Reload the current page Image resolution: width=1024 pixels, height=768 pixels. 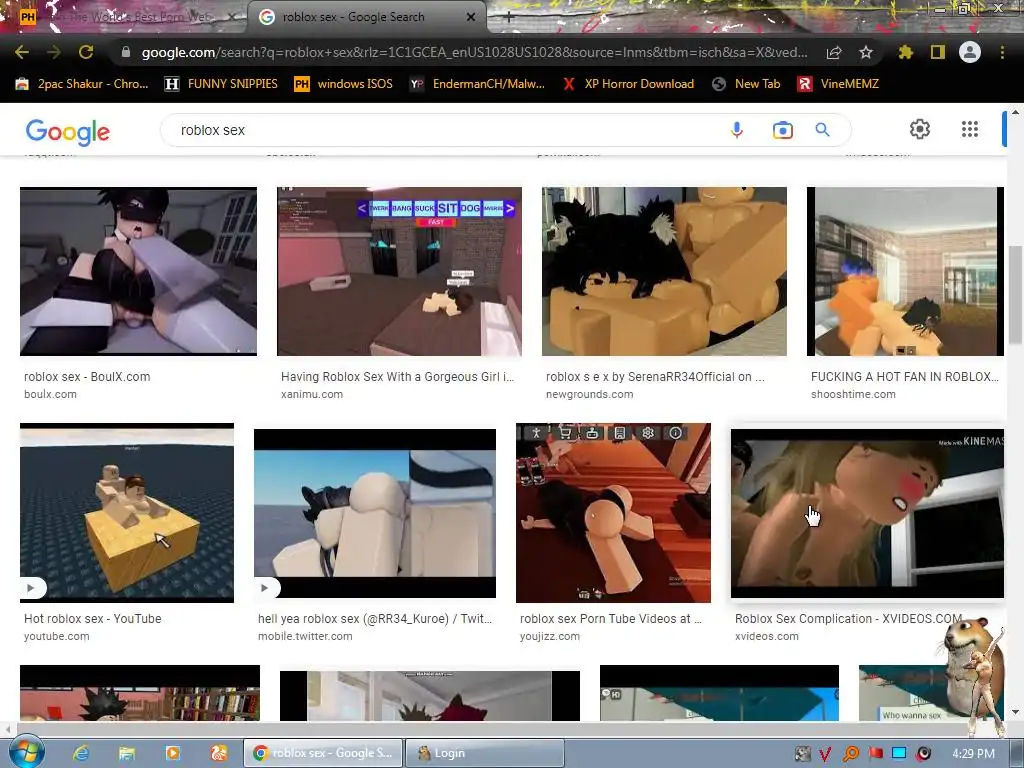click(86, 52)
